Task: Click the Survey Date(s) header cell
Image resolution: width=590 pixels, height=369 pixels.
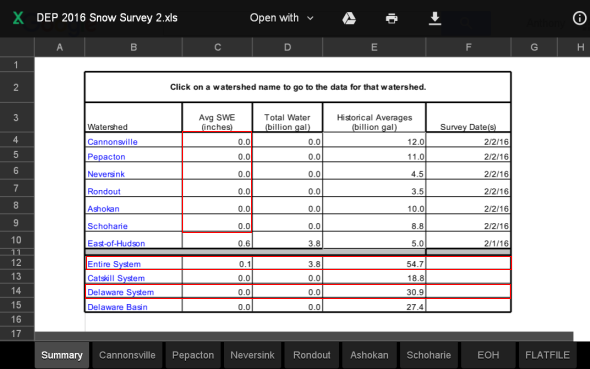Action: [468, 118]
